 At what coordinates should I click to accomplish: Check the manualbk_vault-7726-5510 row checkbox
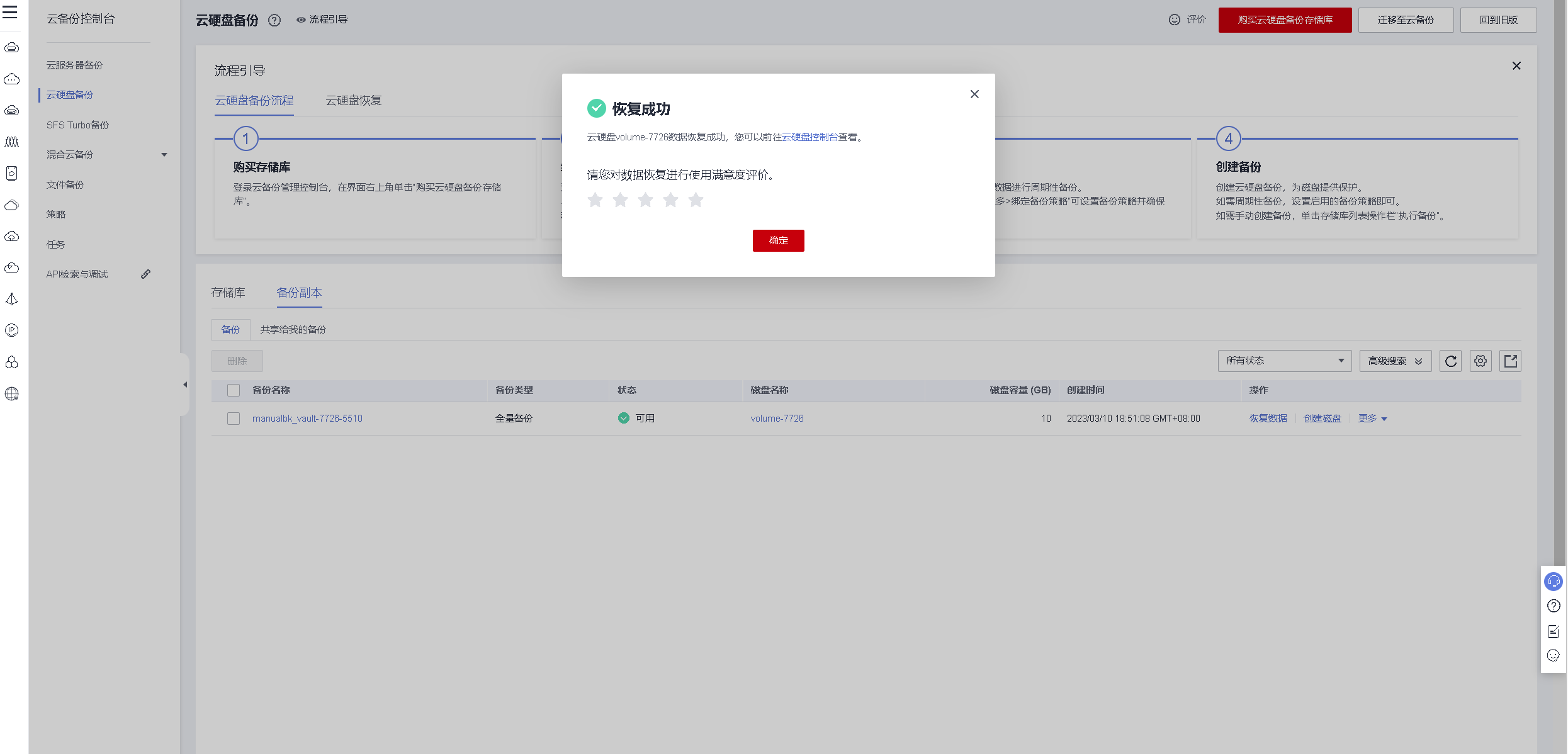point(234,419)
